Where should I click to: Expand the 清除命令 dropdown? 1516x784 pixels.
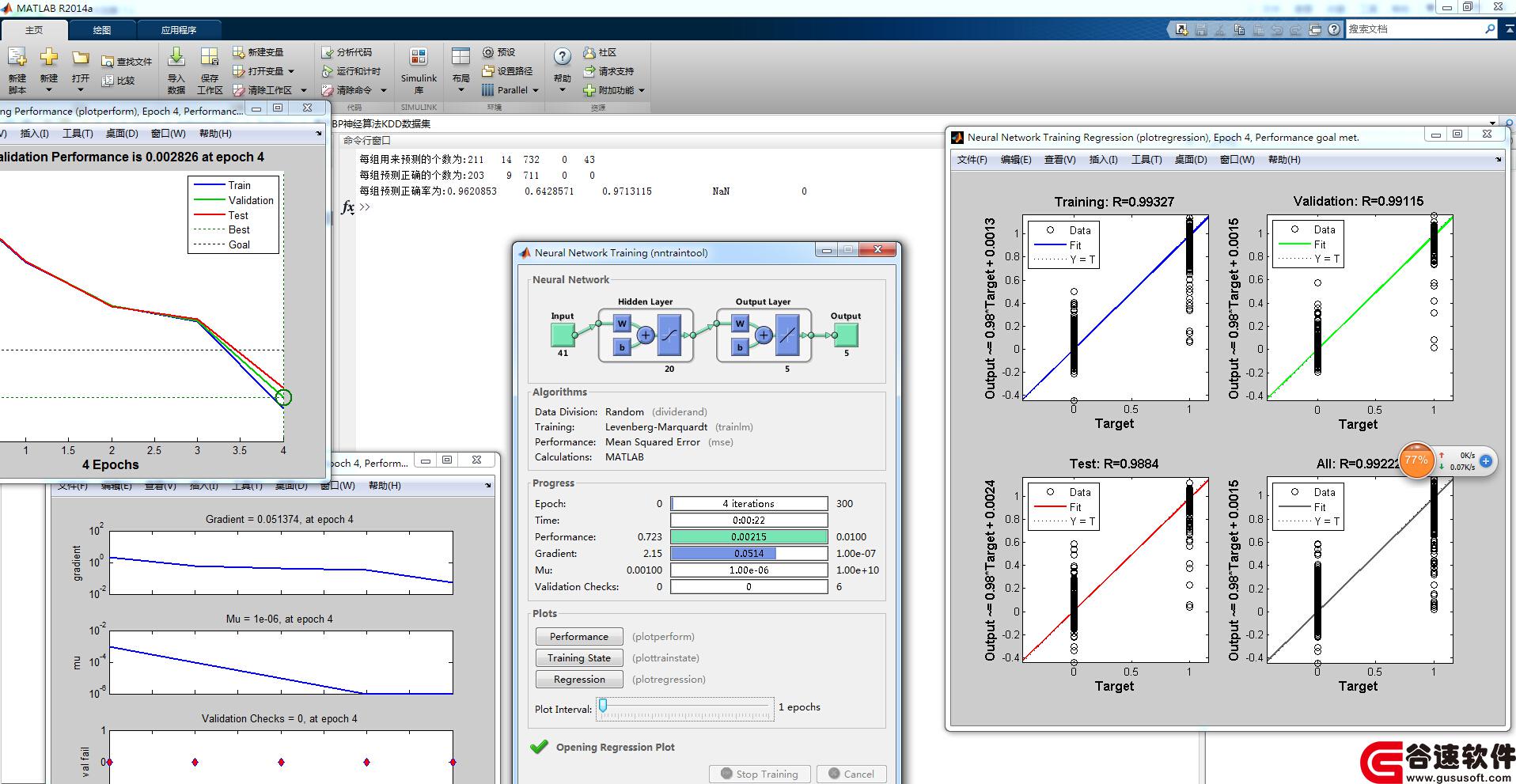(384, 90)
